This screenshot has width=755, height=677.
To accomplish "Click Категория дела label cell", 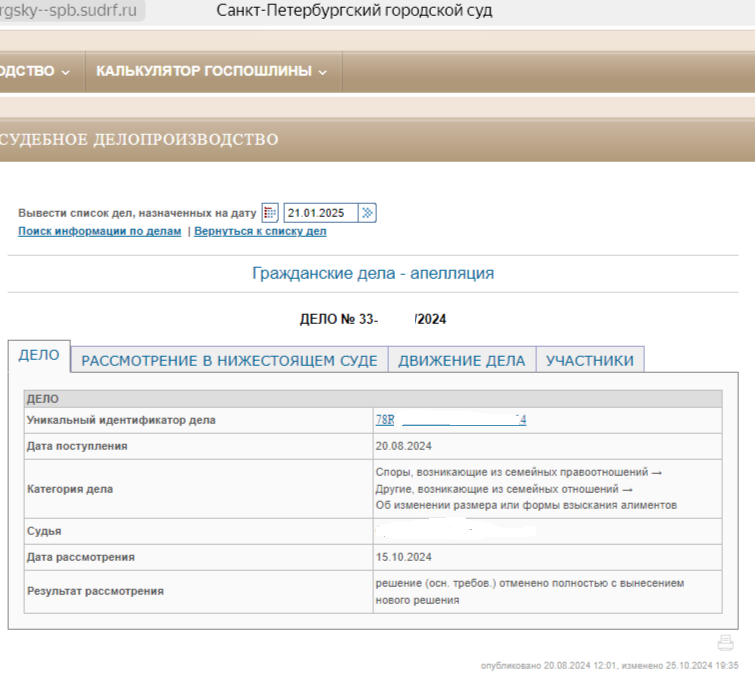I will tap(198, 489).
